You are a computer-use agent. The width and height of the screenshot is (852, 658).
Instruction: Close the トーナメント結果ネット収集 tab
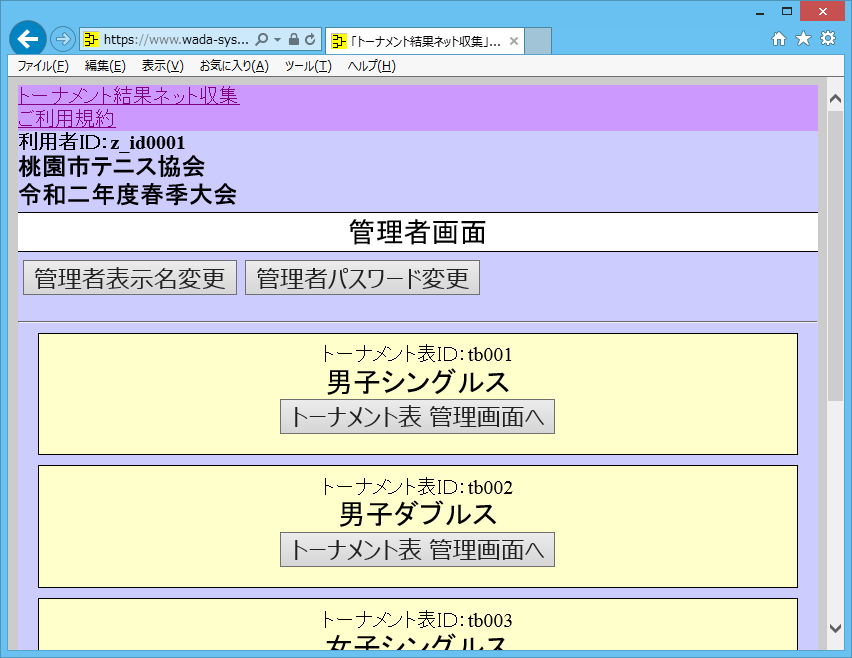[514, 41]
